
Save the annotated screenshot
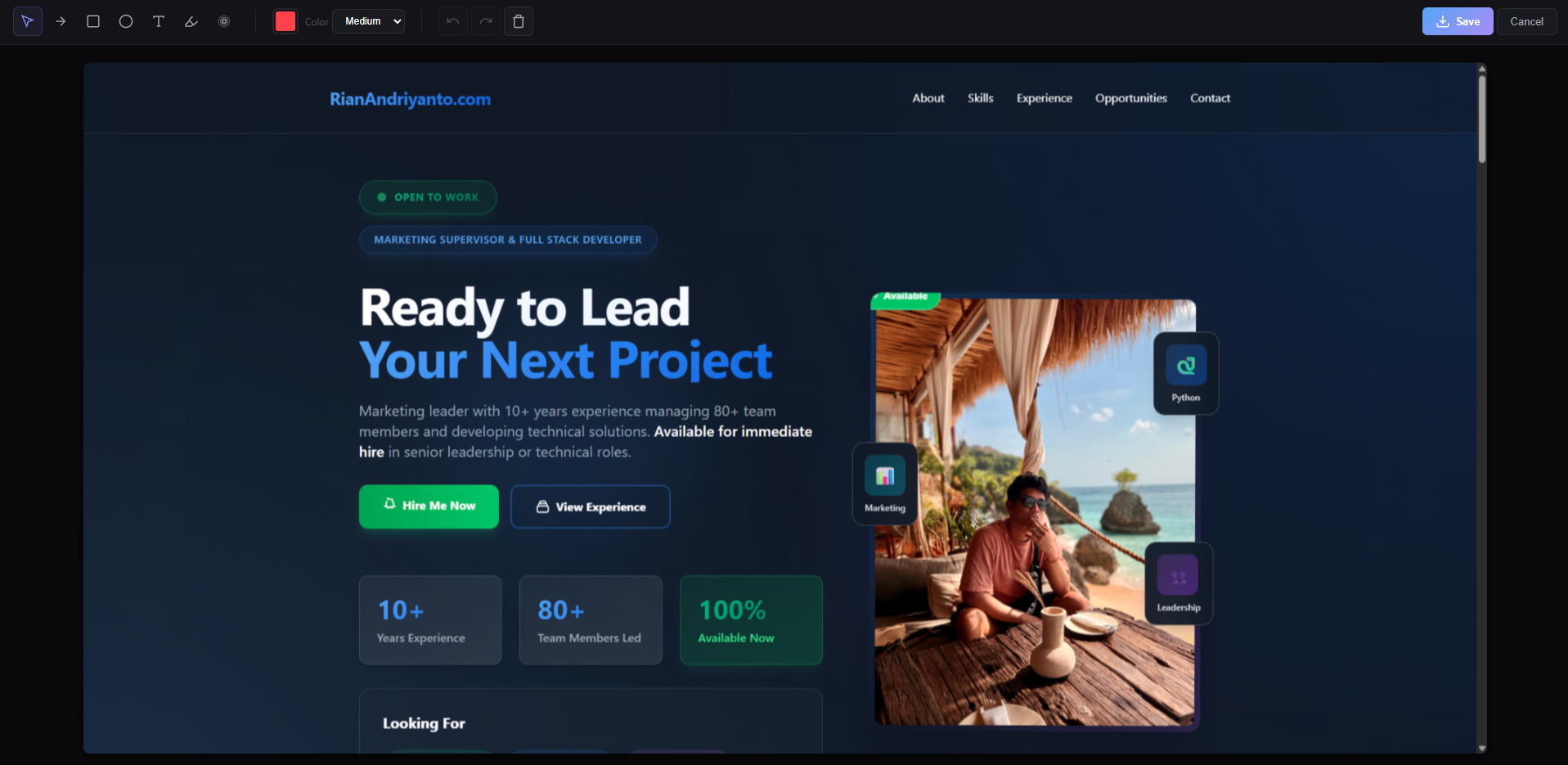1457,21
